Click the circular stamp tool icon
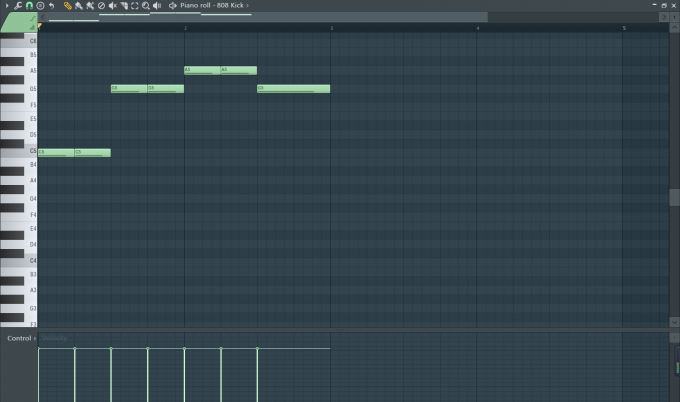Viewport: 680px width, 402px height. pos(40,5)
